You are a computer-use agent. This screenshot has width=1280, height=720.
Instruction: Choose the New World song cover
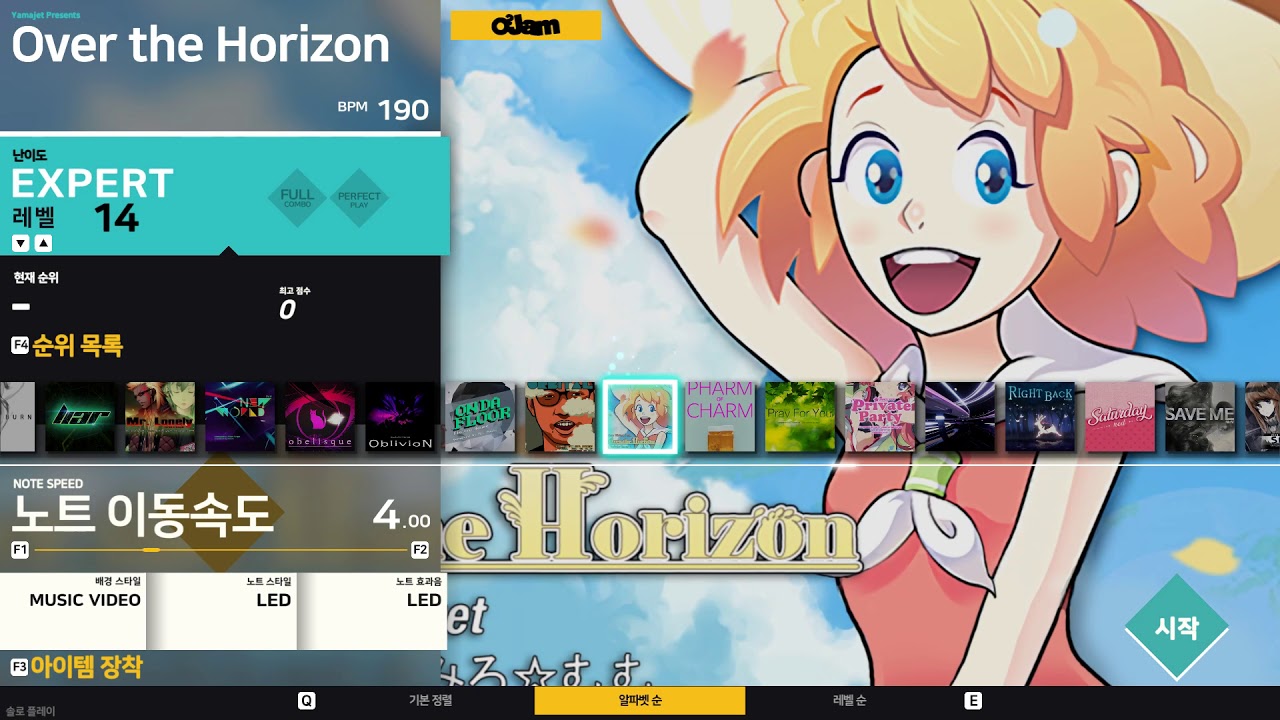[240, 417]
